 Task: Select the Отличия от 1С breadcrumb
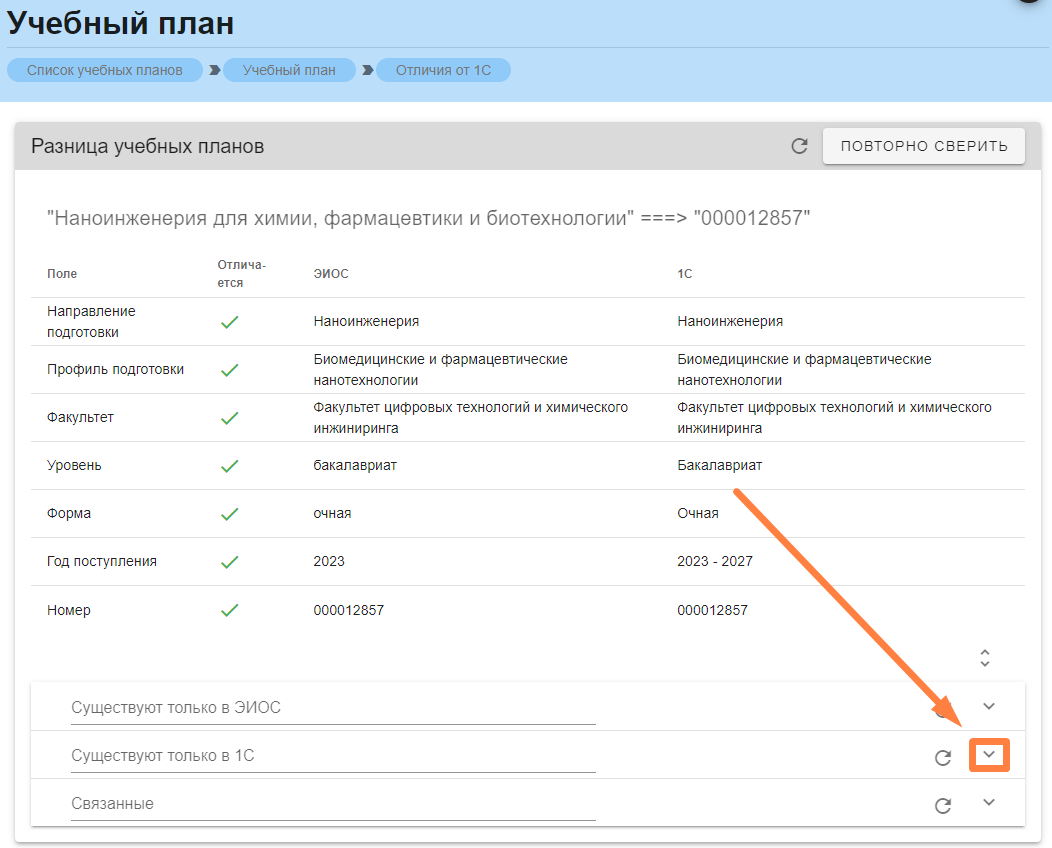click(x=443, y=70)
